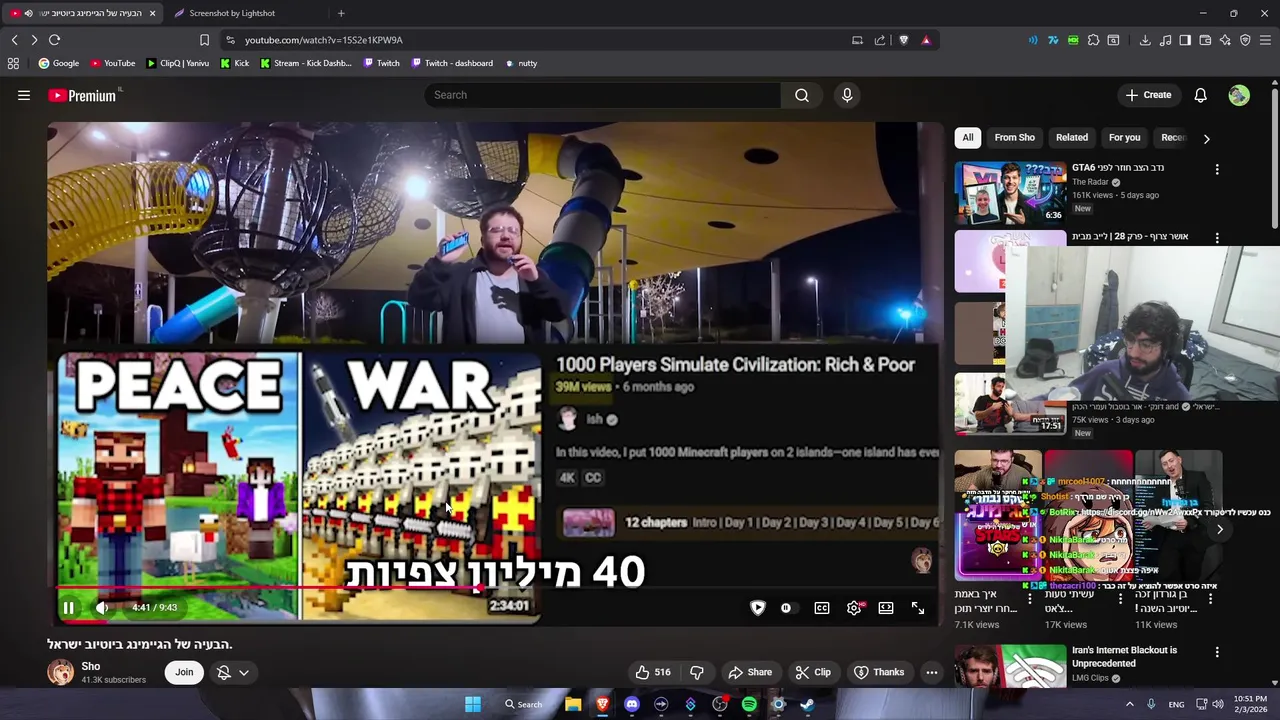This screenshot has width=1280, height=720.
Task: Select the Related filter chip
Action: [x=1072, y=137]
